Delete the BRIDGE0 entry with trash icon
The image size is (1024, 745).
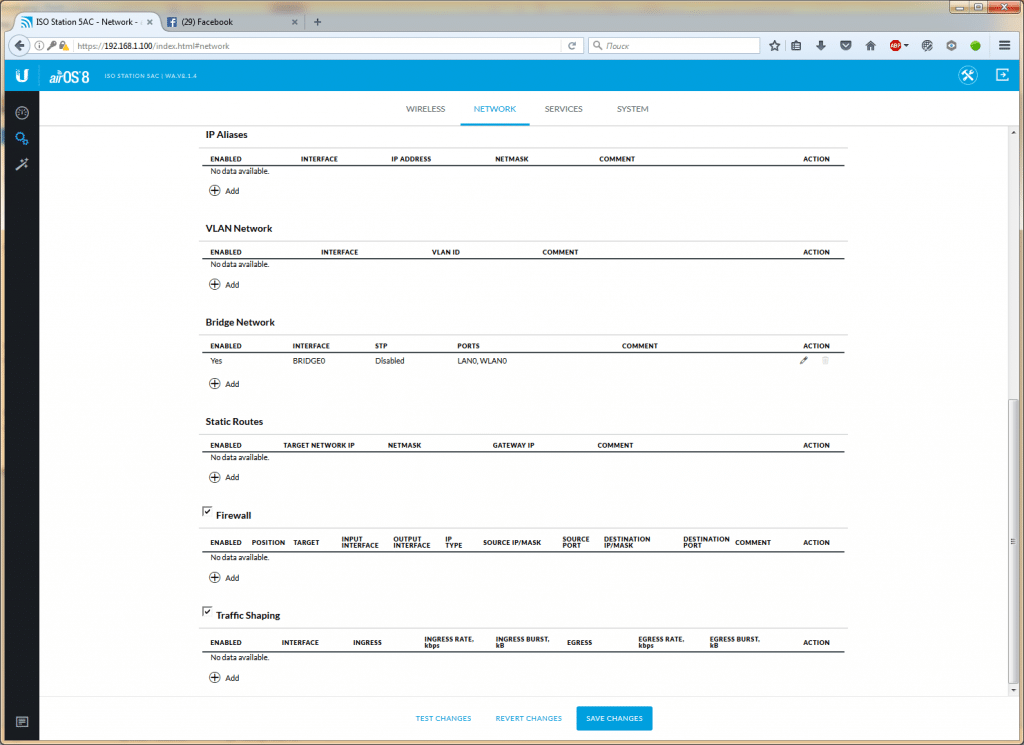825,361
